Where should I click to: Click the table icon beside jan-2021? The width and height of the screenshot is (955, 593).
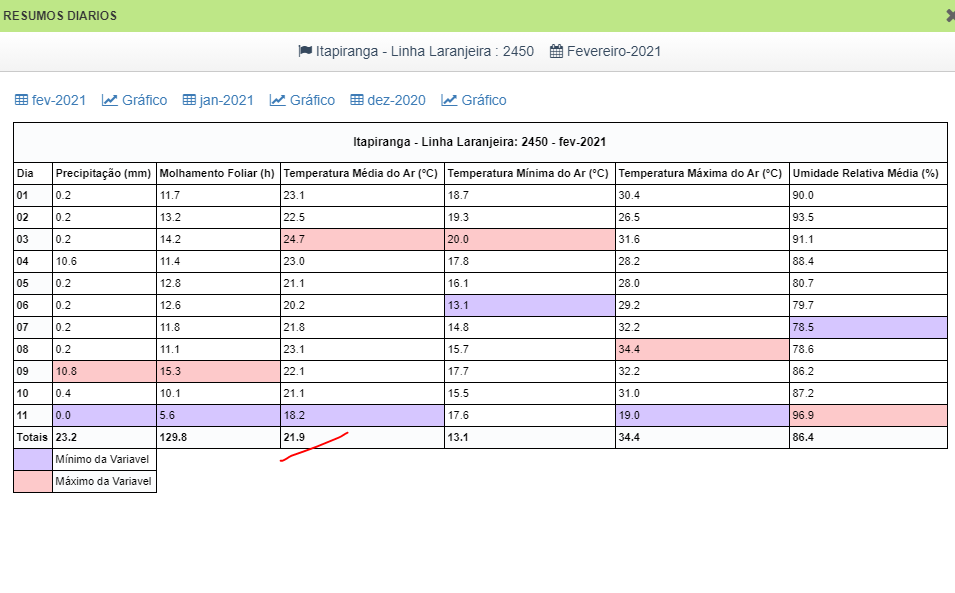tap(189, 100)
